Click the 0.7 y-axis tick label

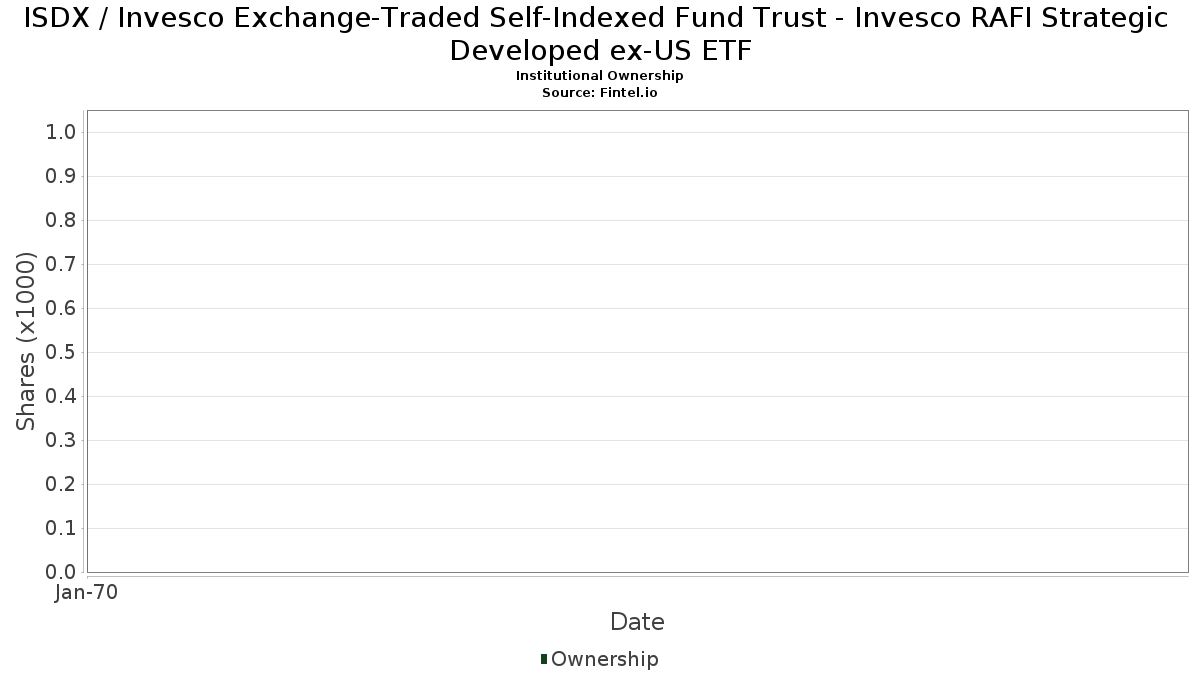click(x=62, y=265)
